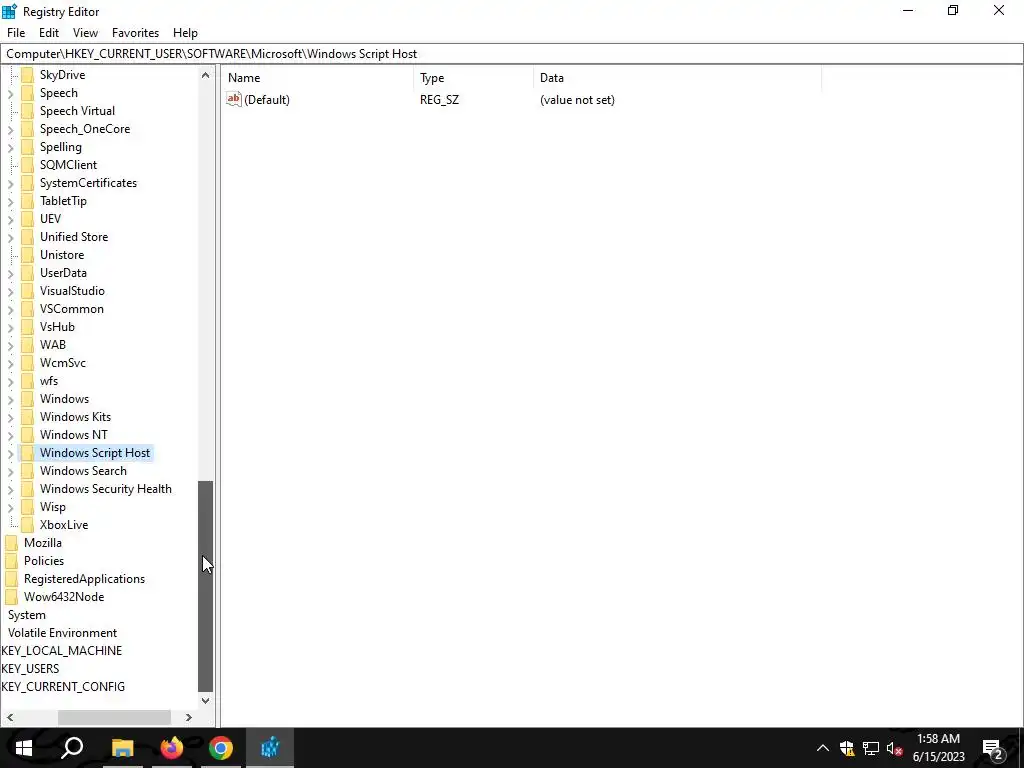Expand the VisualStudio key
The height and width of the screenshot is (768, 1024).
[10, 291]
